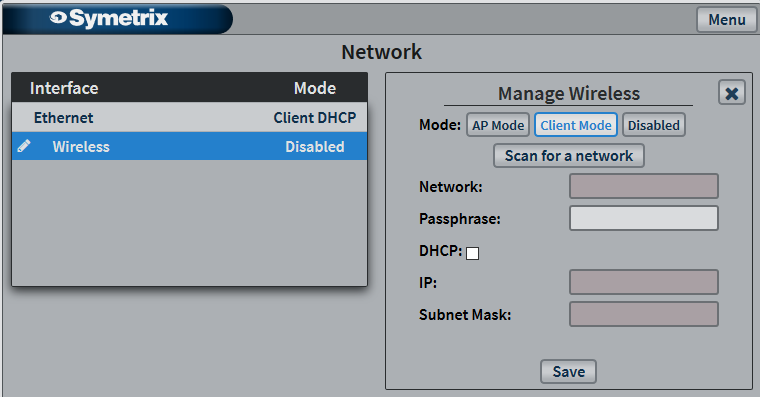This screenshot has height=397, width=760.
Task: Click the Symetrix logo
Action: (x=110, y=18)
